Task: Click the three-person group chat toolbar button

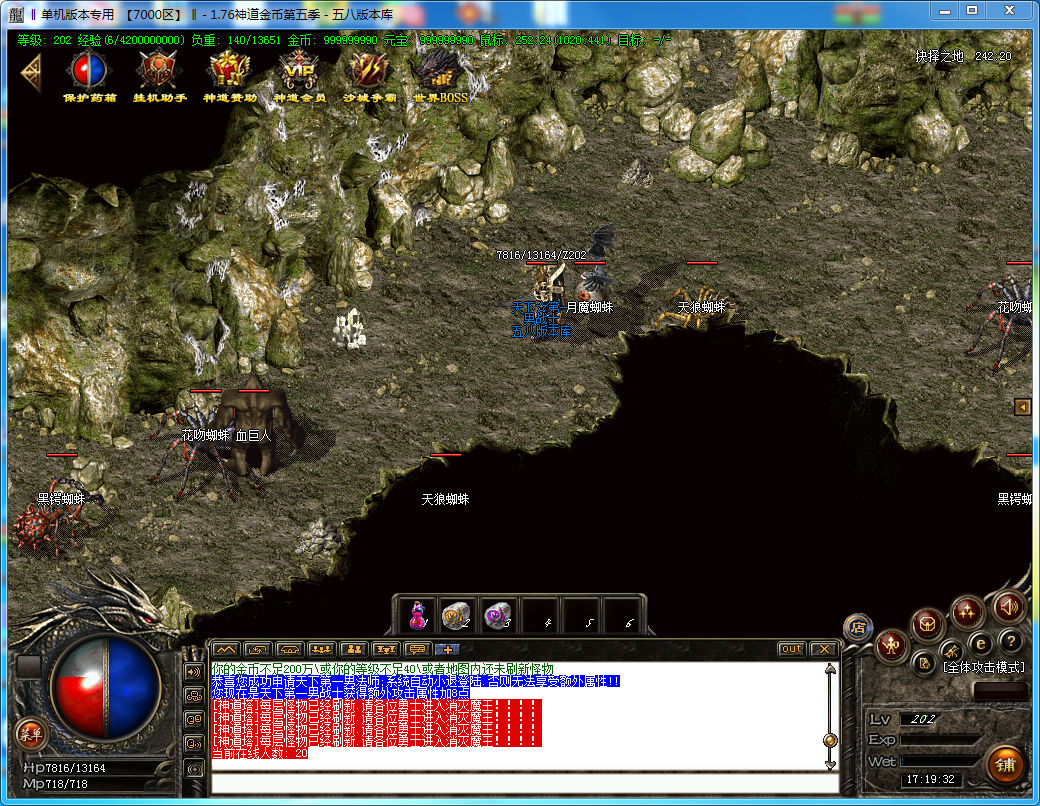Action: click(x=321, y=649)
